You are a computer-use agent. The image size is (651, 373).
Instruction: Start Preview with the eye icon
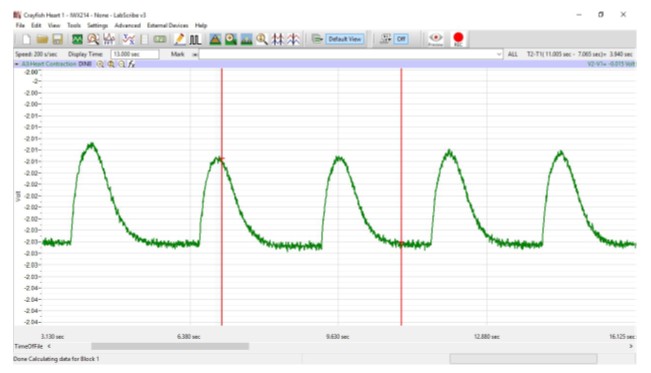pyautogui.click(x=436, y=39)
